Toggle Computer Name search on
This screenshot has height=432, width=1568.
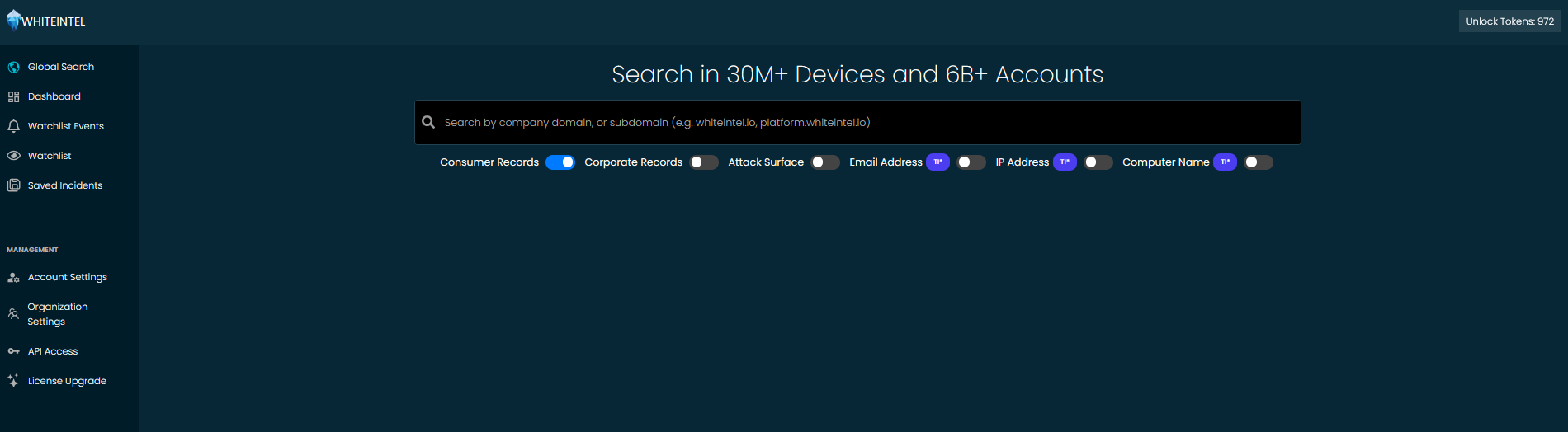(1259, 162)
